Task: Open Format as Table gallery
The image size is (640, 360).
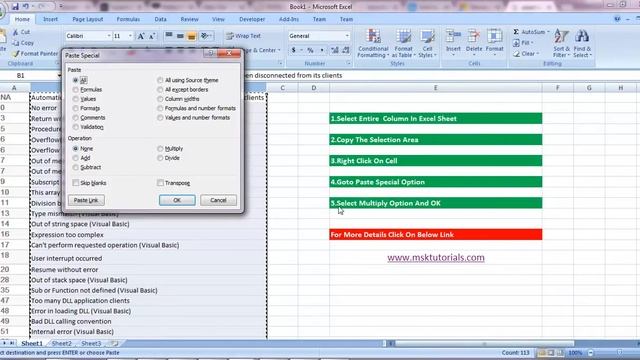Action: pyautogui.click(x=403, y=43)
